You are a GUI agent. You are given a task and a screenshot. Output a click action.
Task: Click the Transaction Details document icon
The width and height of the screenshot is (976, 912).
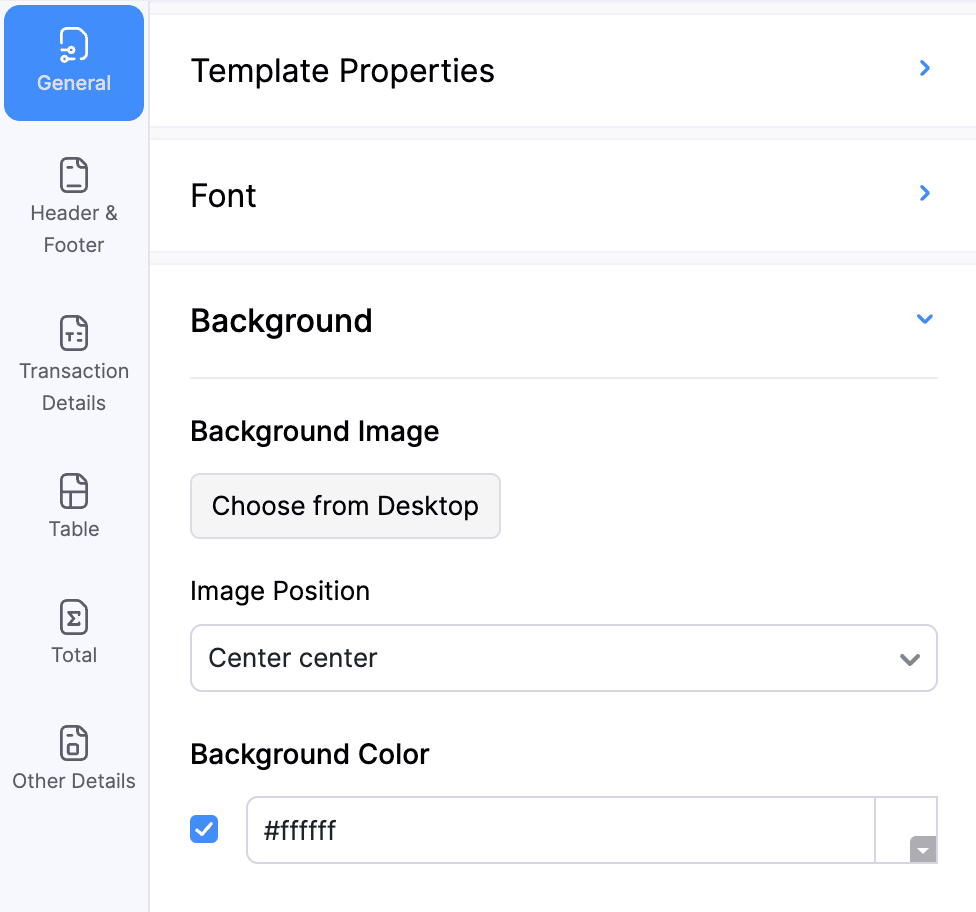click(x=74, y=333)
